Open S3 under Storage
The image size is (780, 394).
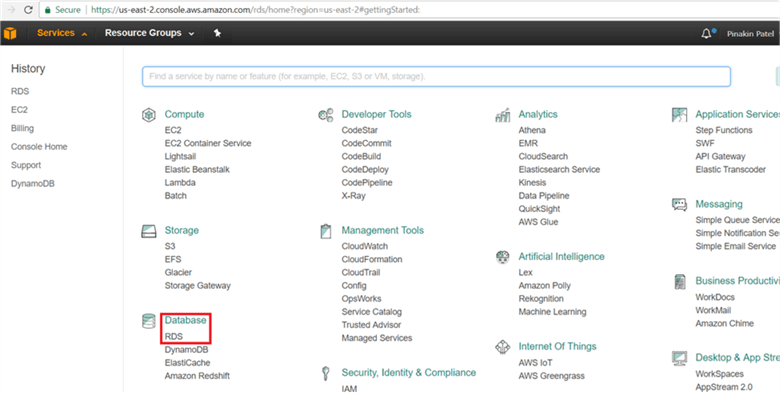click(x=170, y=246)
